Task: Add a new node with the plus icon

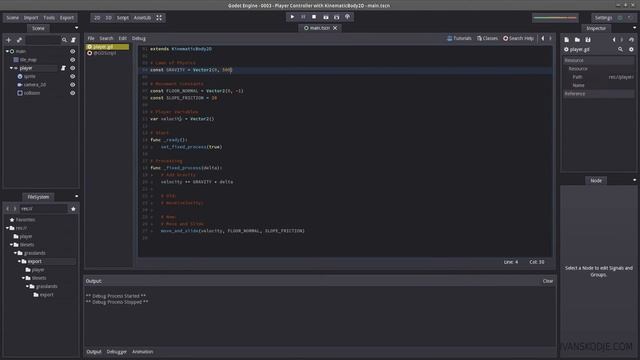Action: 9,40
